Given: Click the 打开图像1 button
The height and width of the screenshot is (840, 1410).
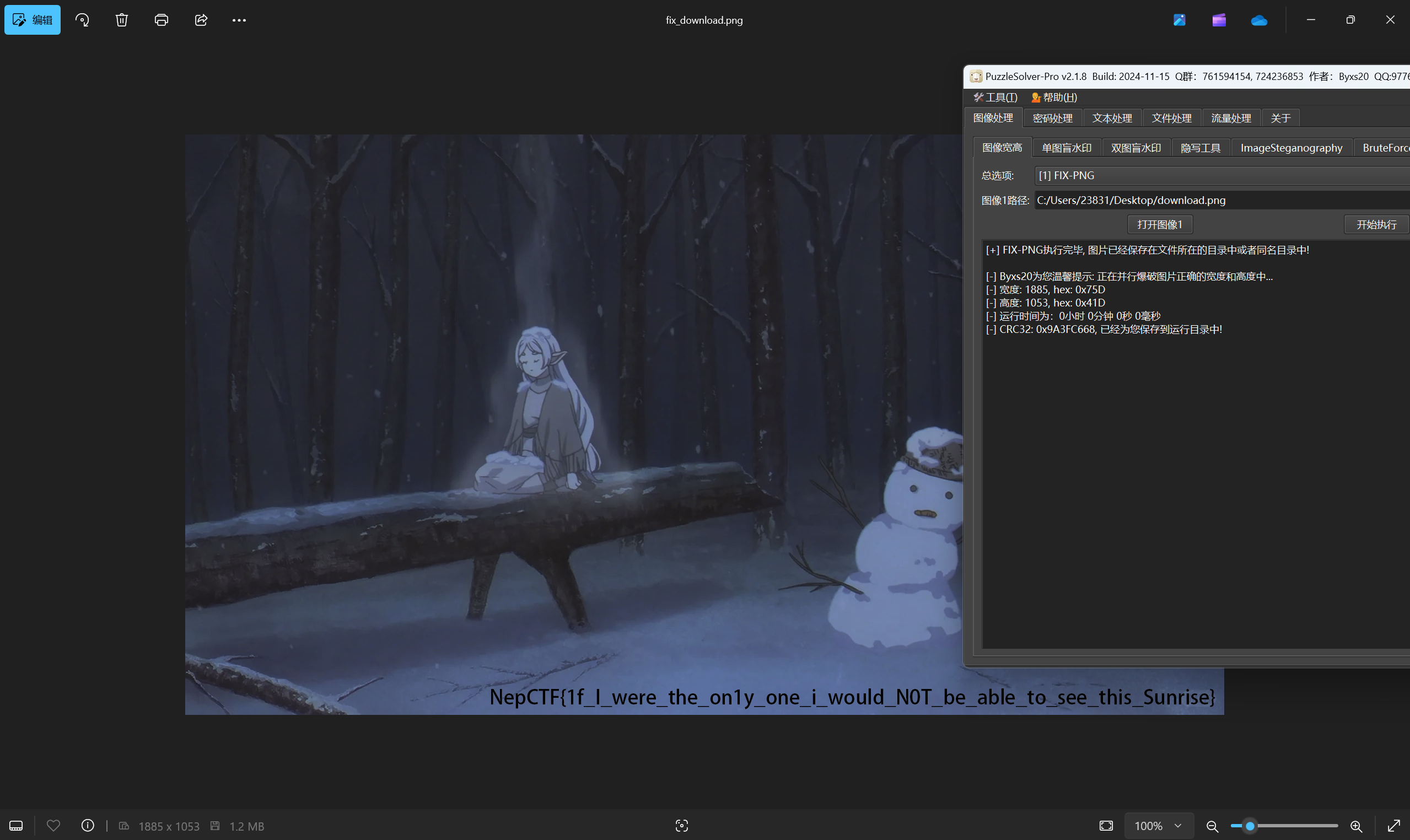Looking at the screenshot, I should (x=1160, y=225).
